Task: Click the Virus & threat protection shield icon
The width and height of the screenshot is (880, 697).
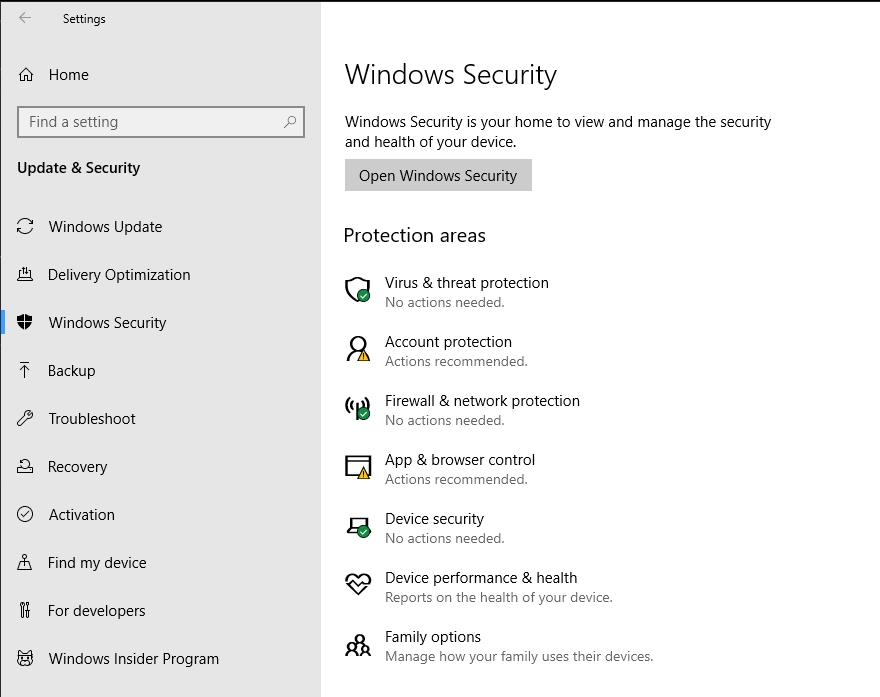Action: click(x=357, y=290)
